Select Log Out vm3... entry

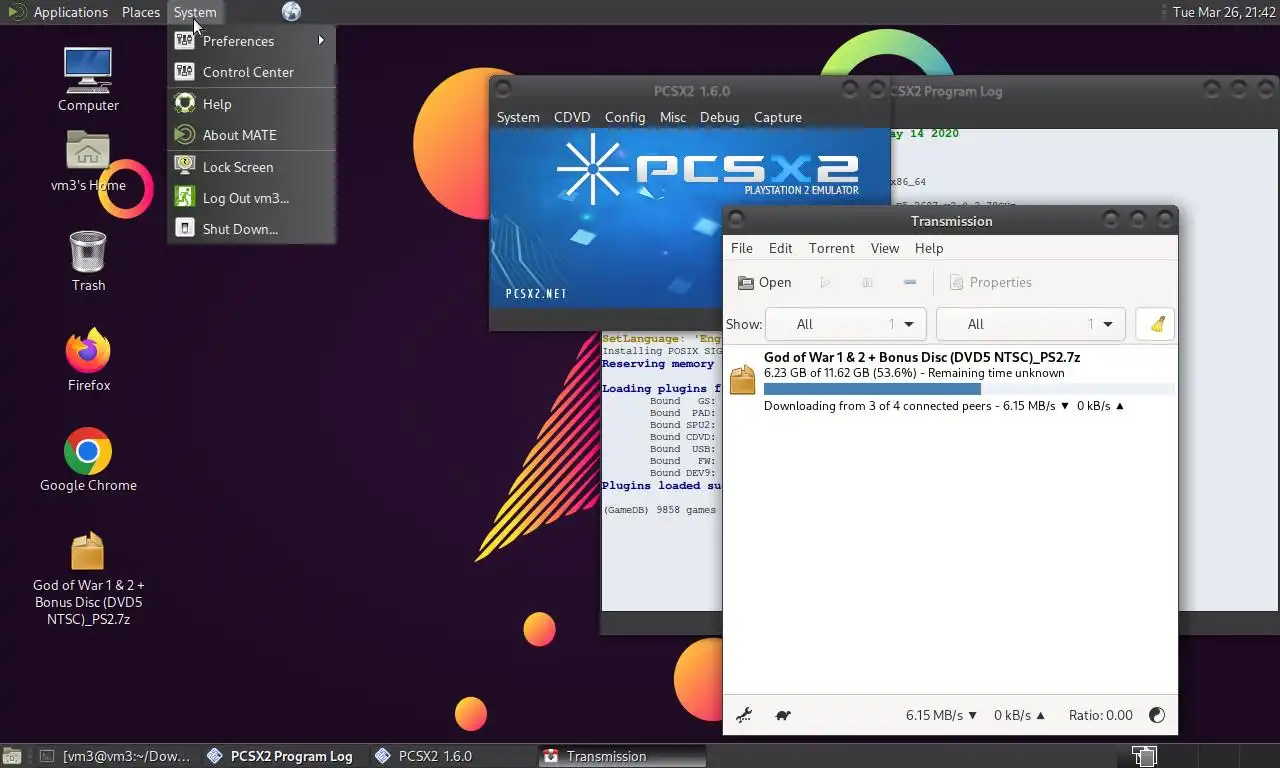coord(251,198)
